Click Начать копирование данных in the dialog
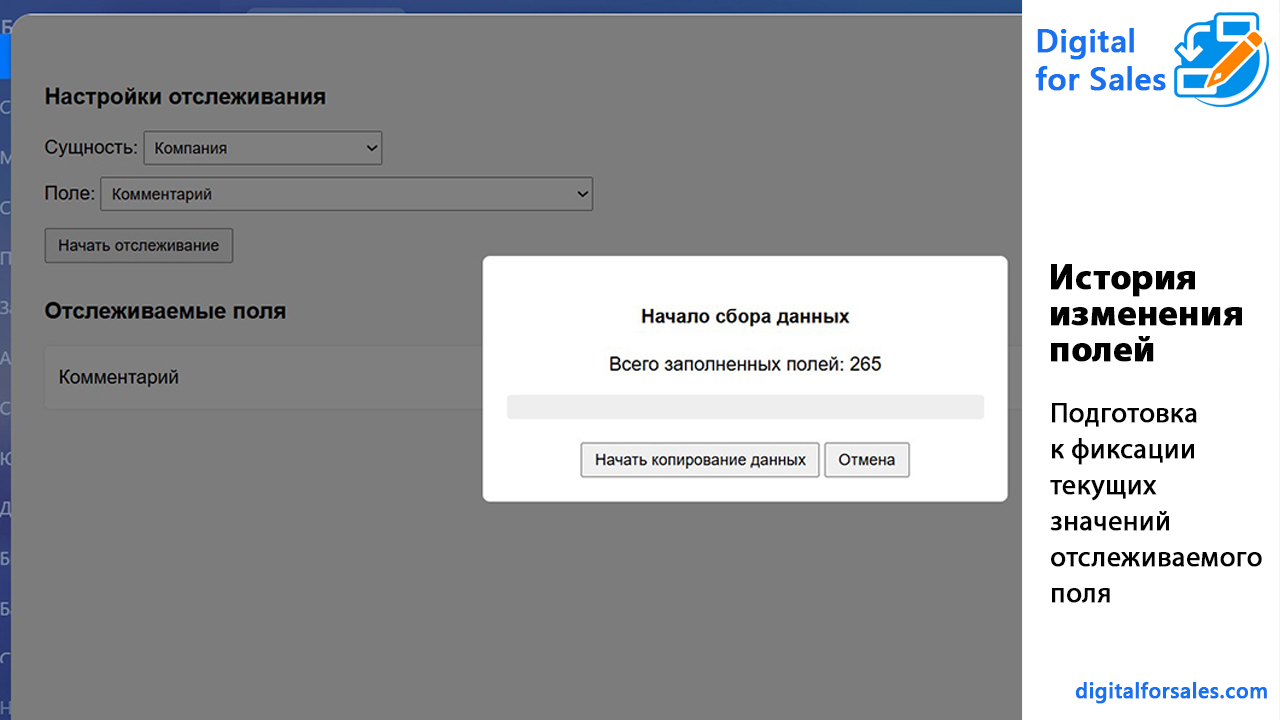Screen dimensions: 1280x720 click(700, 460)
